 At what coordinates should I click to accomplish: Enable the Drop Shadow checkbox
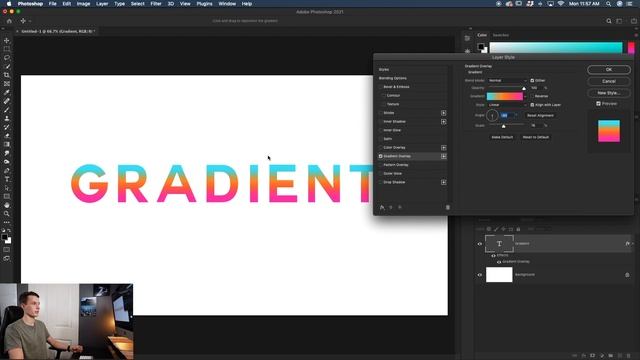(380, 182)
